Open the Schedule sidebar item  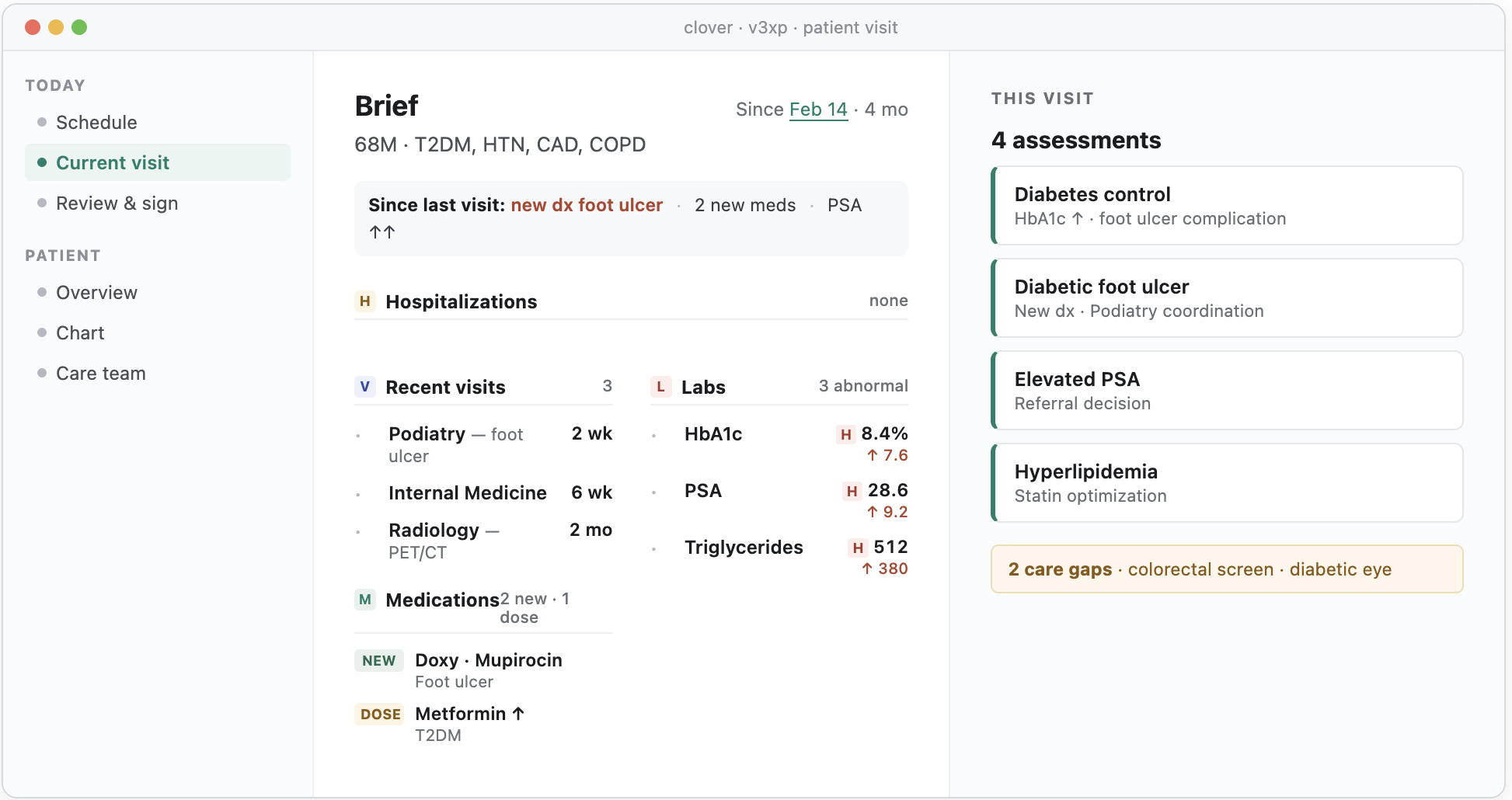point(158,123)
